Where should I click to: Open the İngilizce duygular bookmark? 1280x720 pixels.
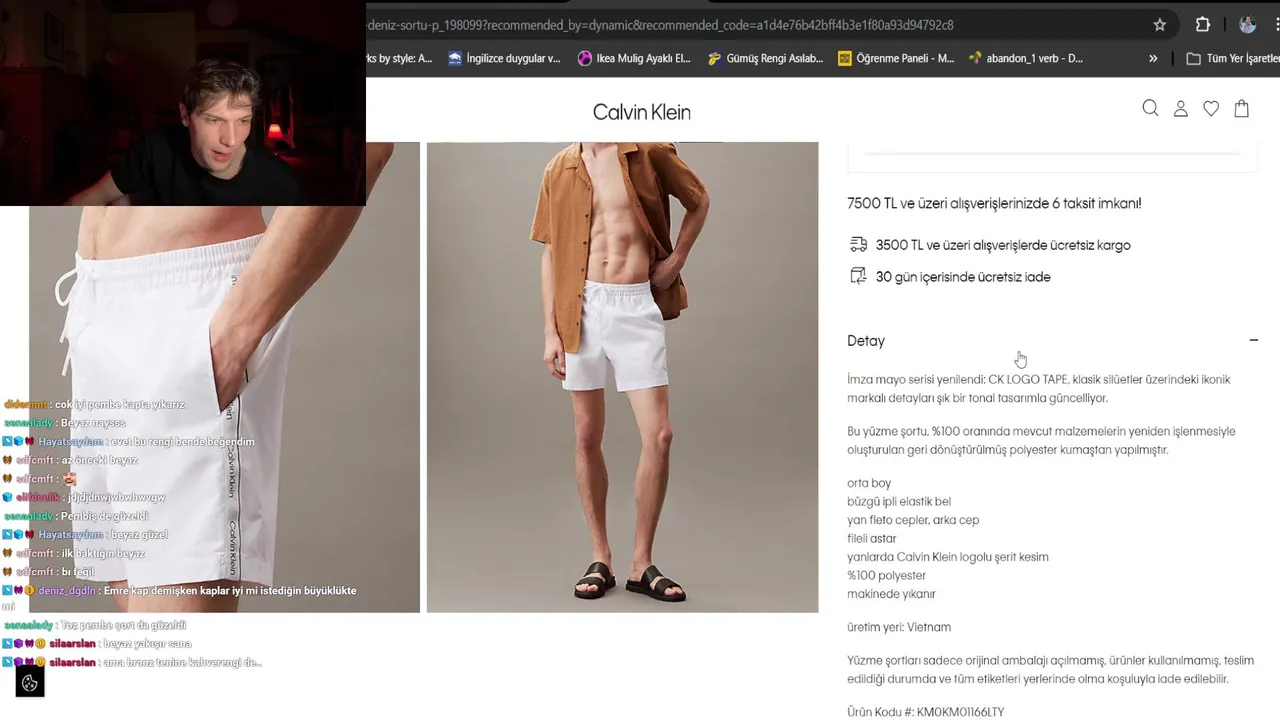coord(505,58)
